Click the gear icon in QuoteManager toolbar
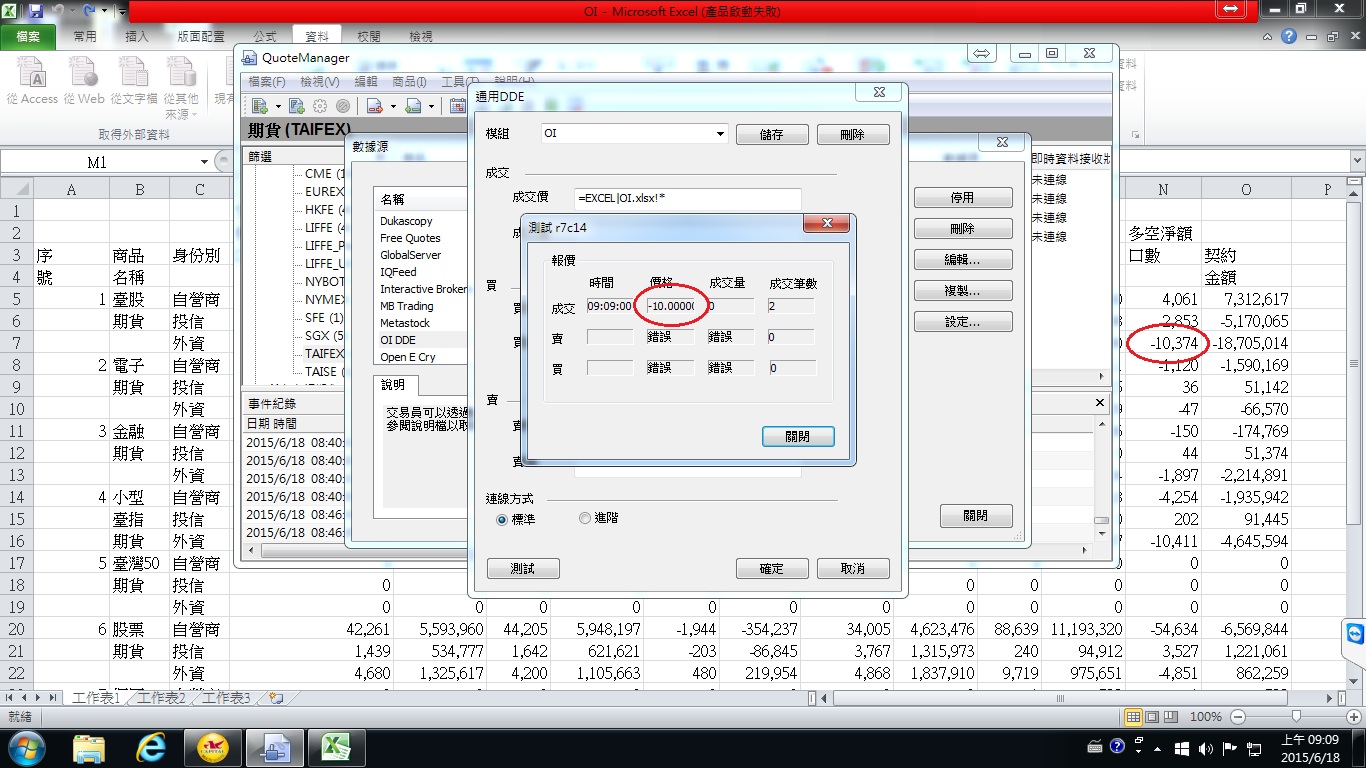 320,106
